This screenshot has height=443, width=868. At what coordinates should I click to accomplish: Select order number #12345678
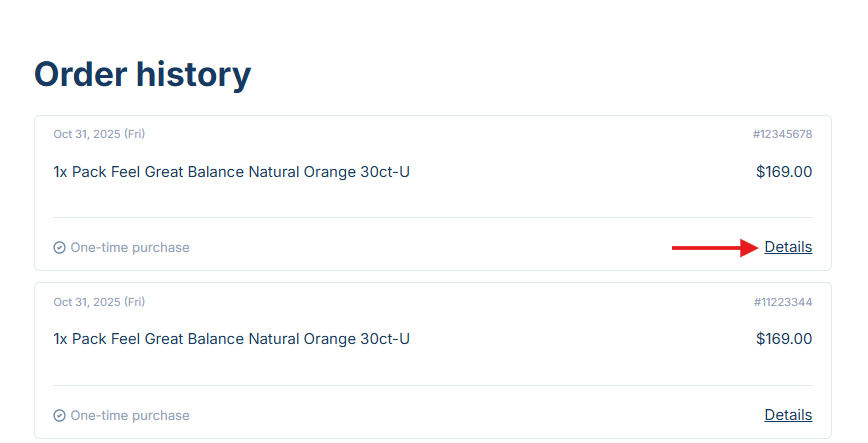[782, 134]
